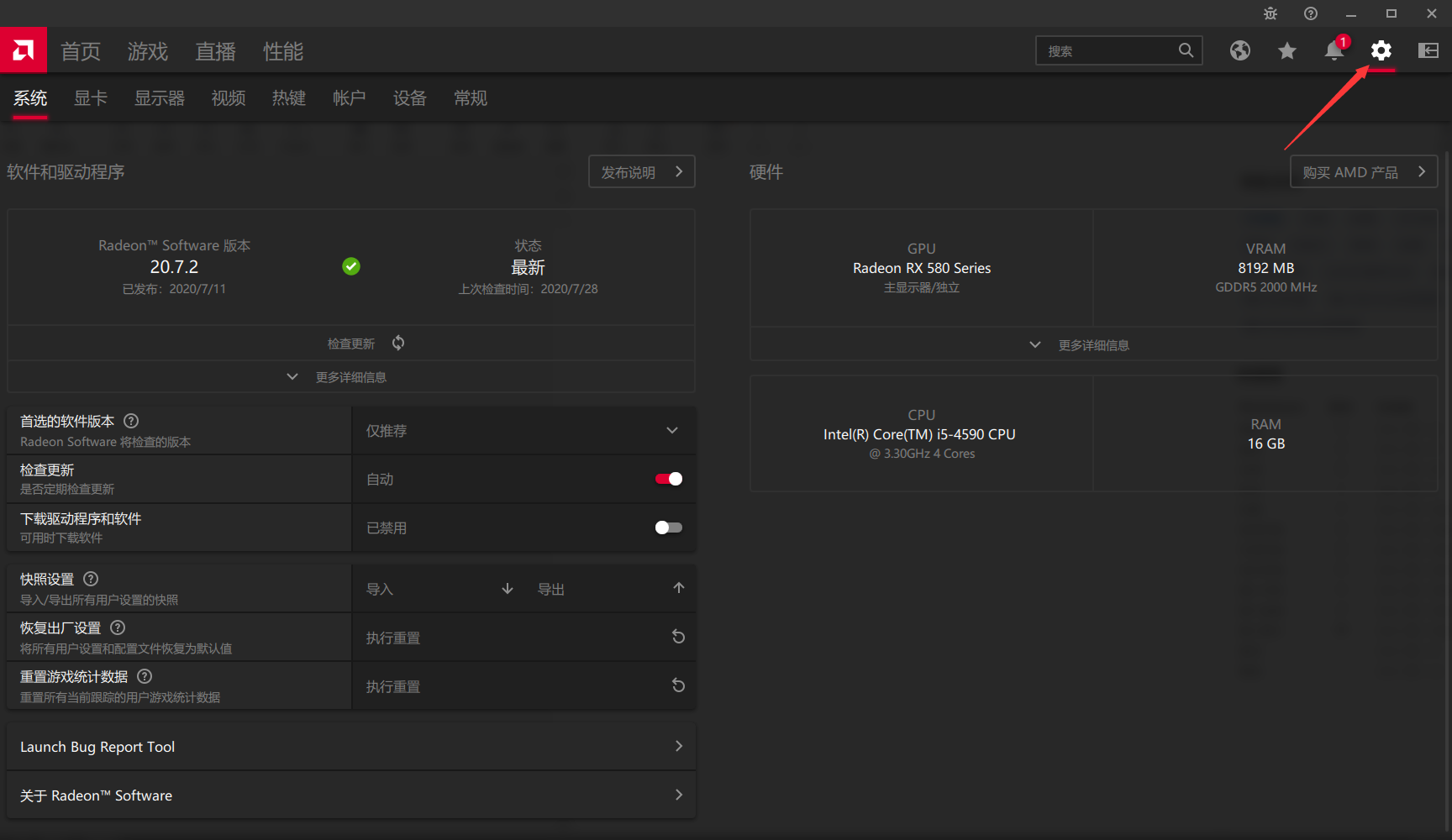
Task: Click the bug report icon in title bar
Action: tap(1269, 13)
